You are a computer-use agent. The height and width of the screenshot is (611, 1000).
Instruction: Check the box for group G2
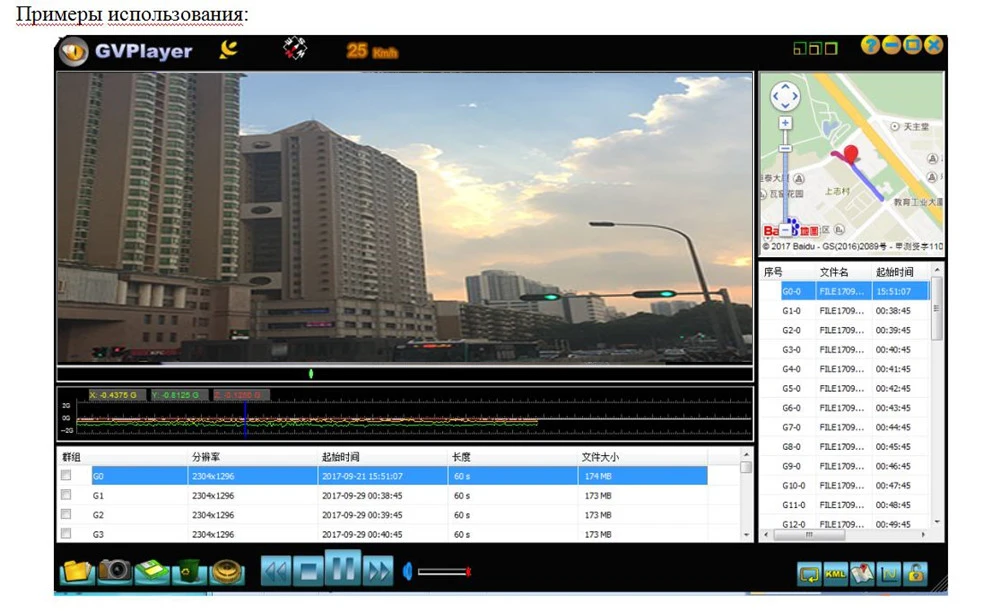coord(66,514)
